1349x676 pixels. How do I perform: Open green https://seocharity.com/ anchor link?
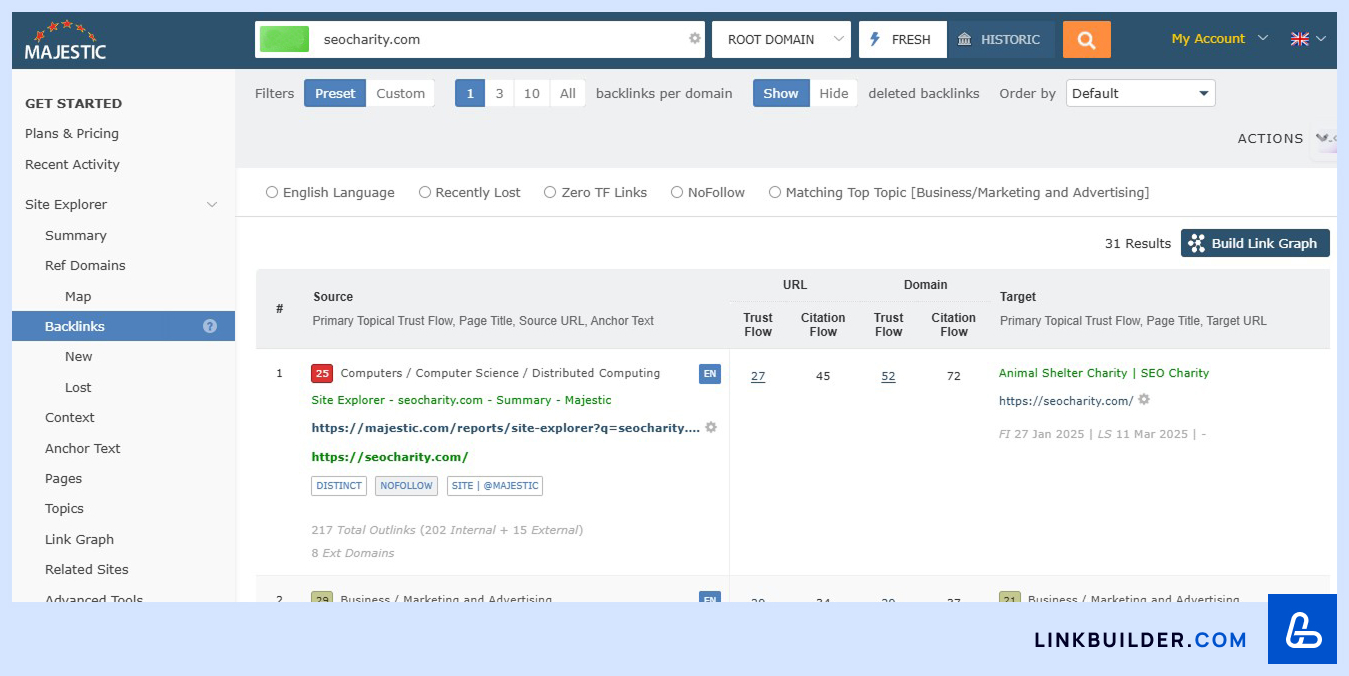tap(390, 456)
